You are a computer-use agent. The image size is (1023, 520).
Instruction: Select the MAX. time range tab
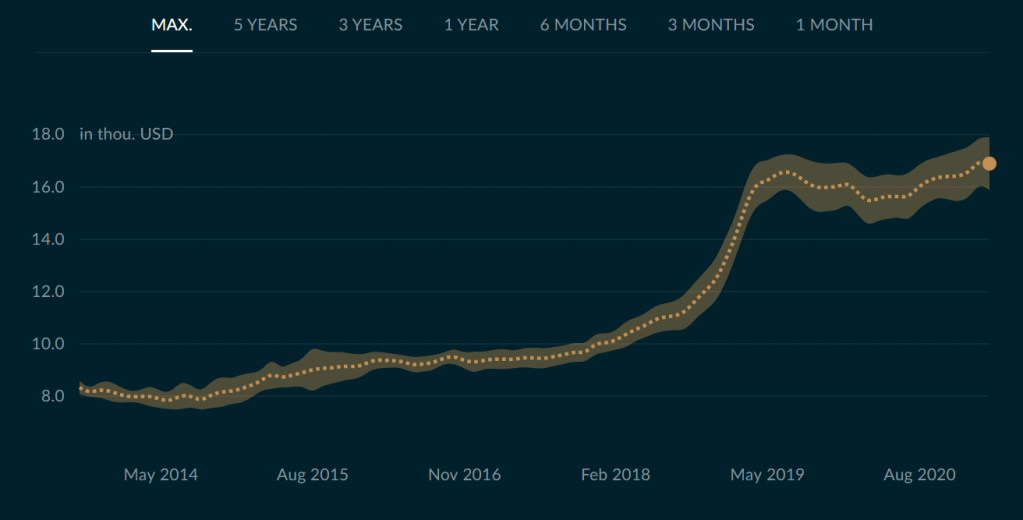pos(171,25)
